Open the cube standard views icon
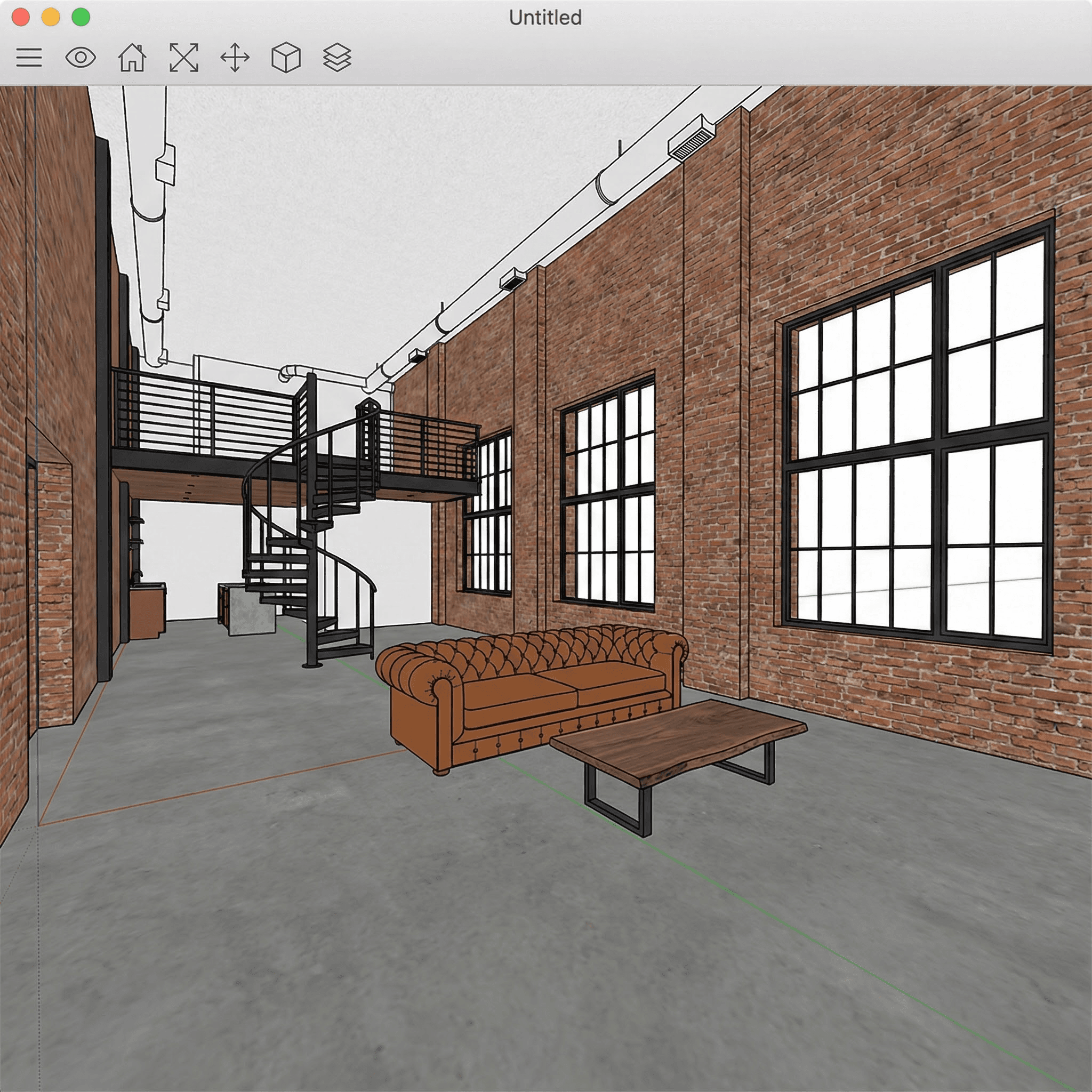Screen dimensions: 1092x1092 tap(286, 58)
